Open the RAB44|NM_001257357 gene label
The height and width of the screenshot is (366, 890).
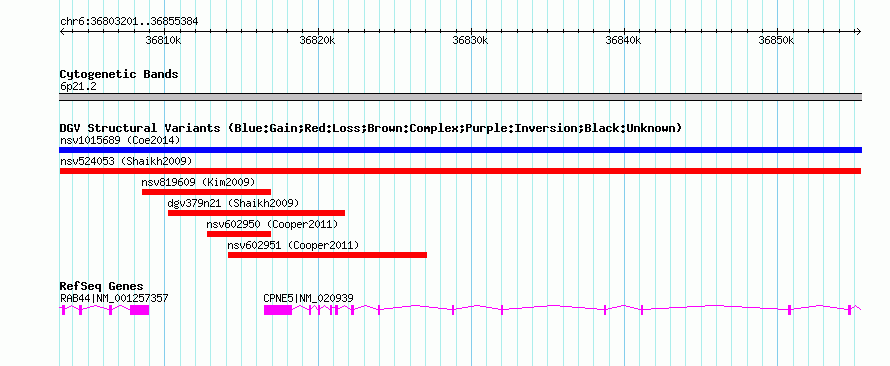tap(114, 298)
